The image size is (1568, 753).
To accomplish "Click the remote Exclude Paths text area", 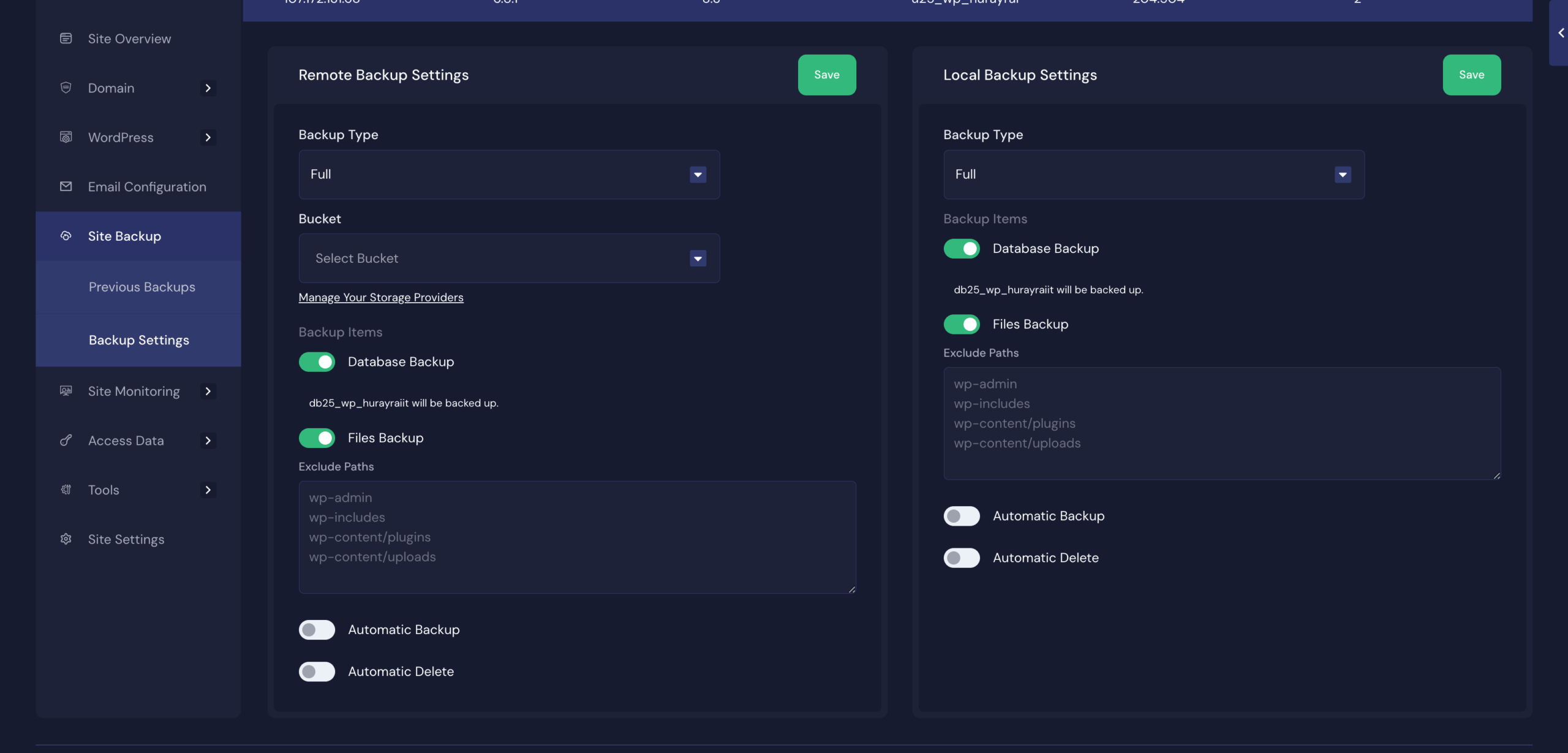I will [577, 537].
